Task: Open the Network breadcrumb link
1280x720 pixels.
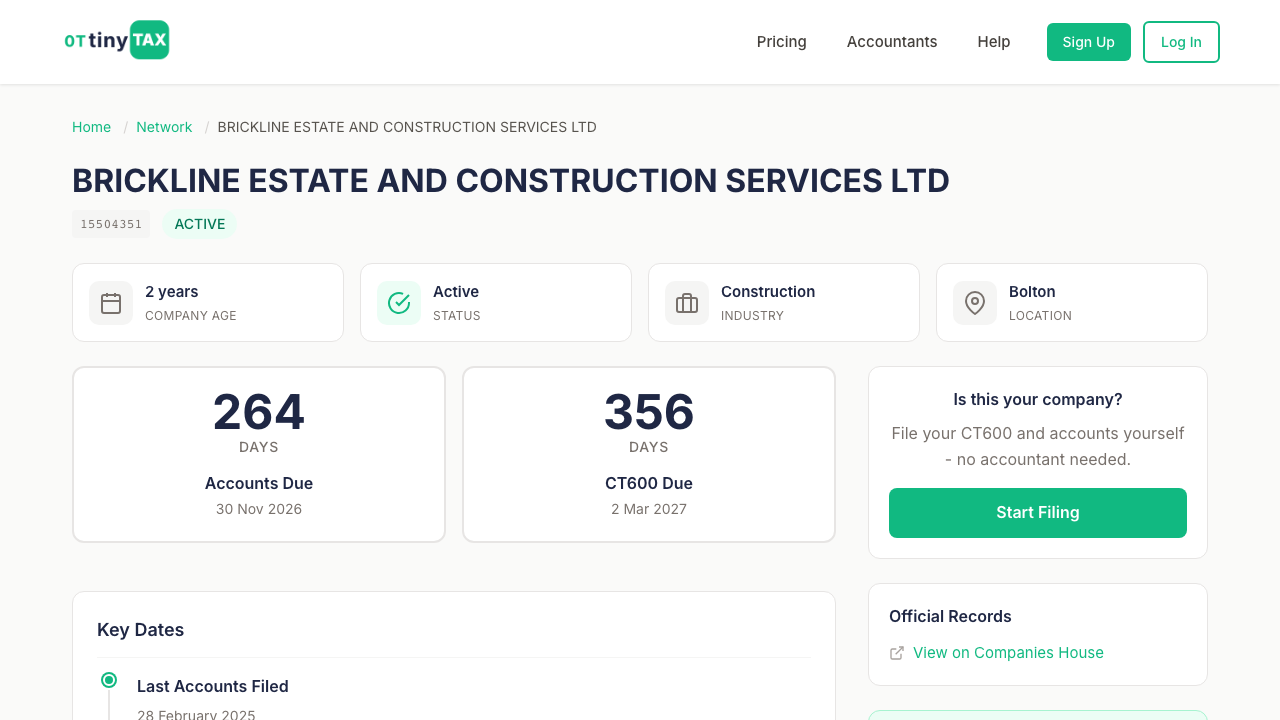Action: pyautogui.click(x=164, y=127)
